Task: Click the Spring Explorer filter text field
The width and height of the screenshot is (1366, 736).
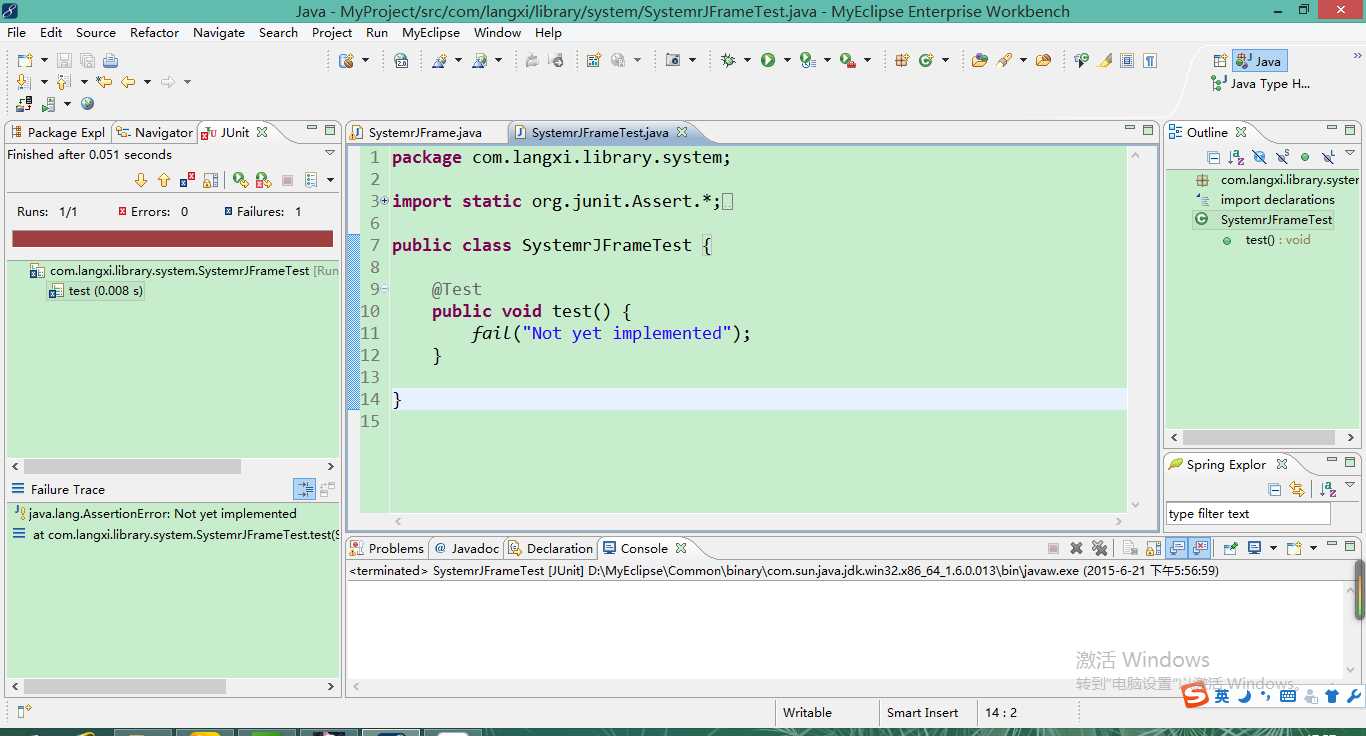Action: tap(1248, 513)
